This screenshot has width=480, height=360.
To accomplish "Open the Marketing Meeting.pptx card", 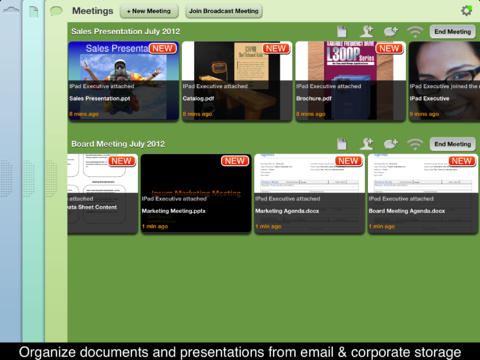I will click(196, 194).
